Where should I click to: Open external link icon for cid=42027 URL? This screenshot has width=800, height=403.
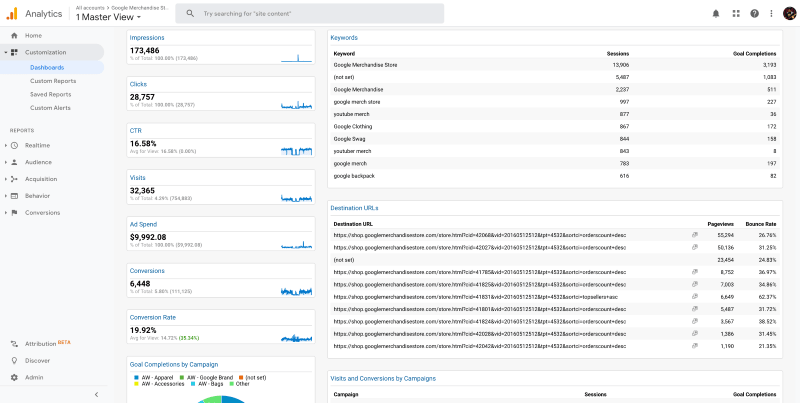694,247
